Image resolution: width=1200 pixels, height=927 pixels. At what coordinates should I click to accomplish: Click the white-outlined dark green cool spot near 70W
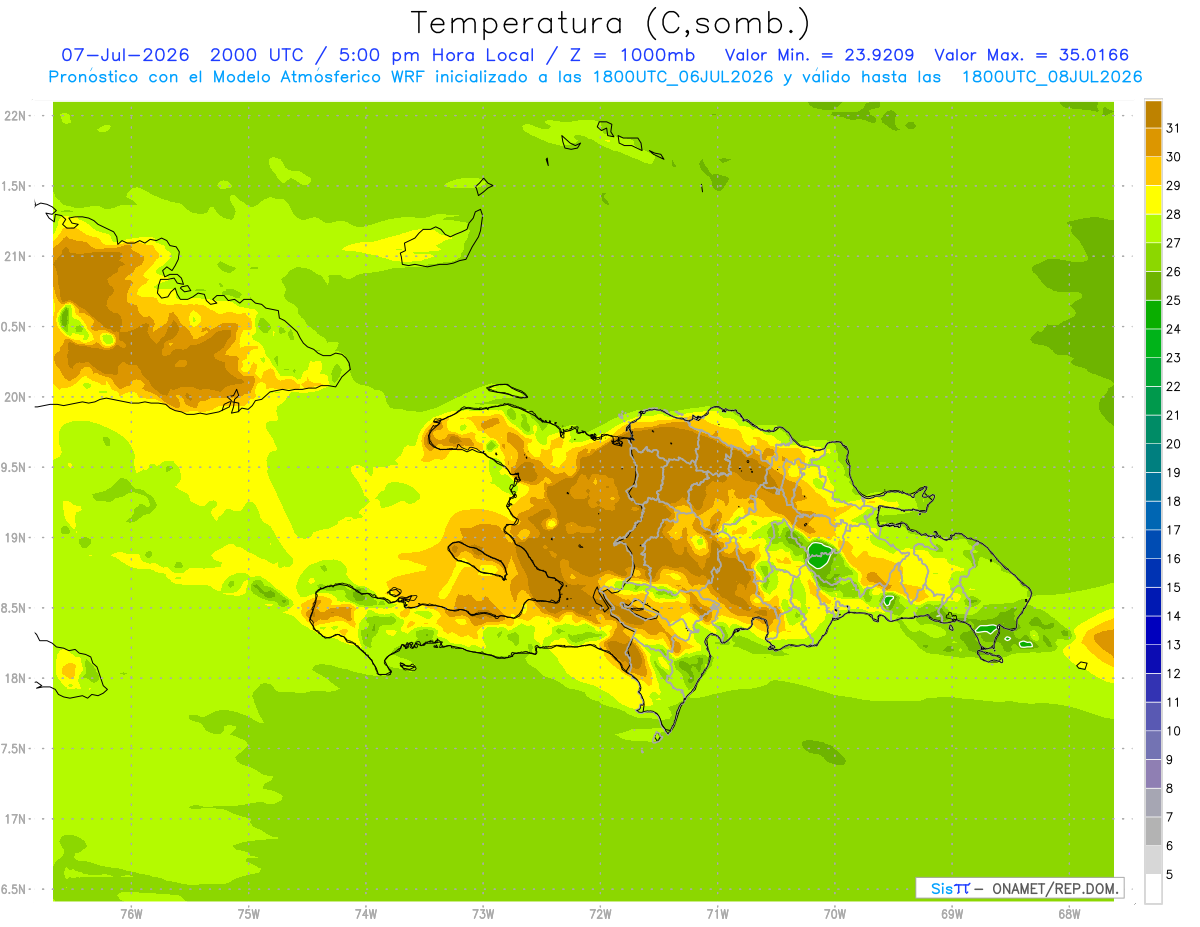tap(821, 555)
